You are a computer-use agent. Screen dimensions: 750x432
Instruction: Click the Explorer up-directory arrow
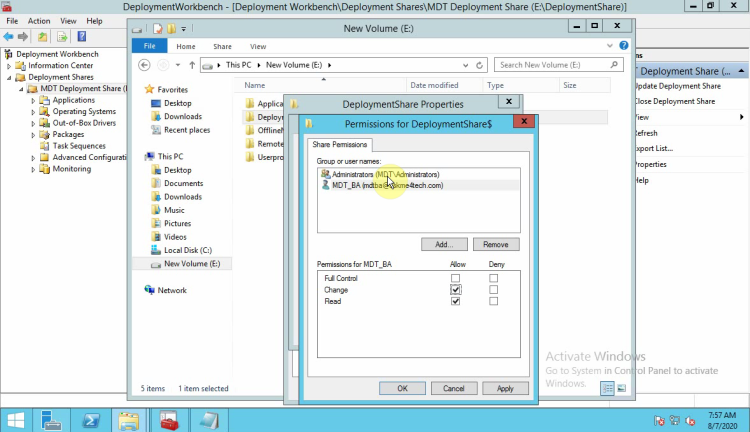[192, 65]
